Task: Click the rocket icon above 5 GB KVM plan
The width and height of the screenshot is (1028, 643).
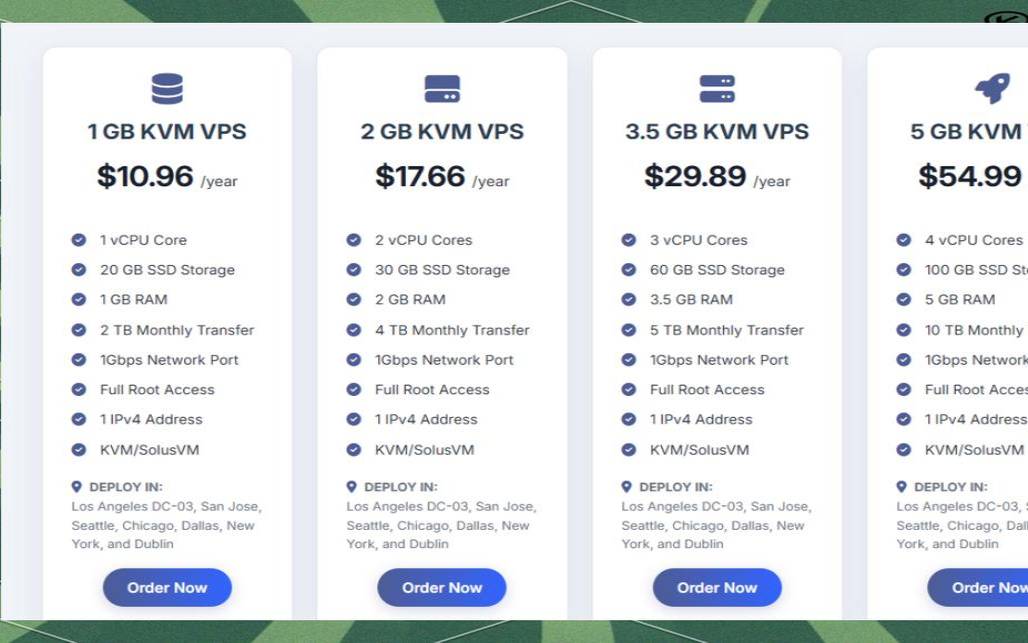Action: [x=992, y=88]
